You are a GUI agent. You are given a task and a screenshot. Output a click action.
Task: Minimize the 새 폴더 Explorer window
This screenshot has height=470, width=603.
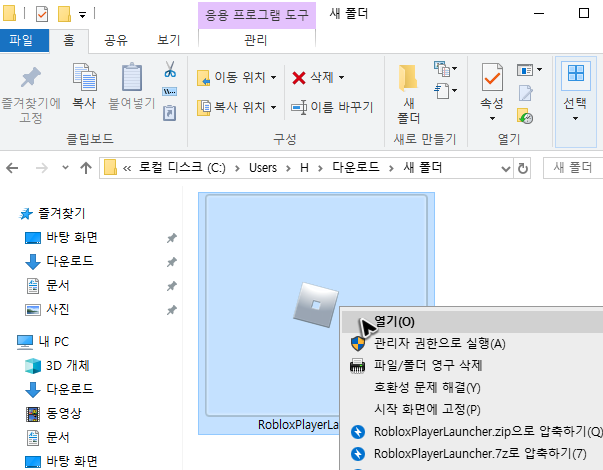[x=539, y=13]
